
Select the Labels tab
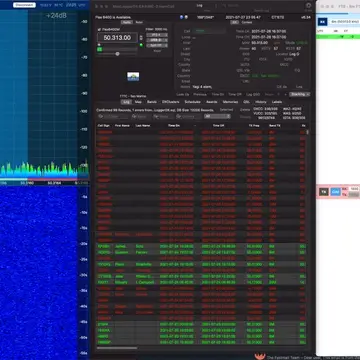(x=277, y=102)
